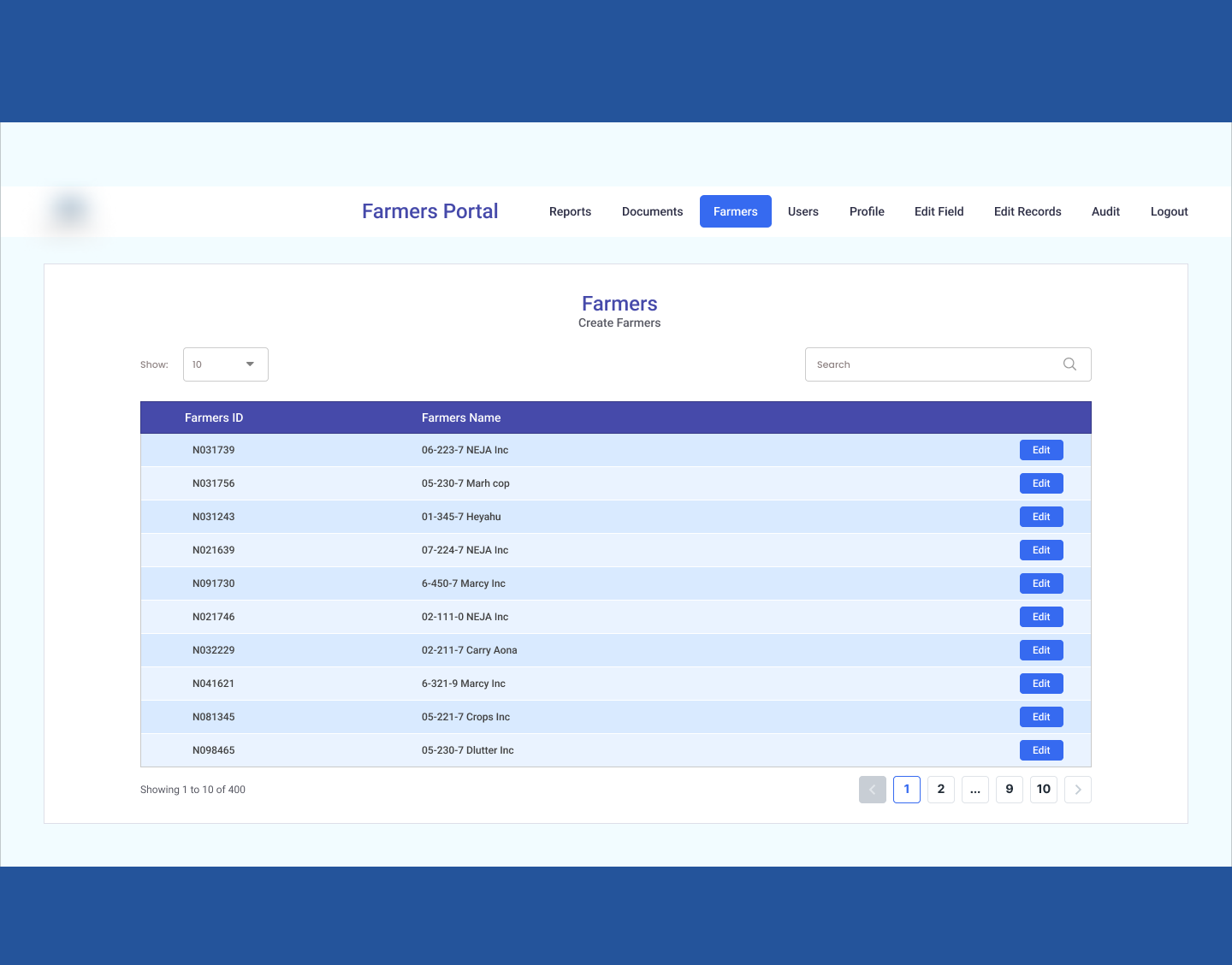The width and height of the screenshot is (1232, 965).
Task: Edit farmer N032229 Carry Aona
Action: [1041, 650]
